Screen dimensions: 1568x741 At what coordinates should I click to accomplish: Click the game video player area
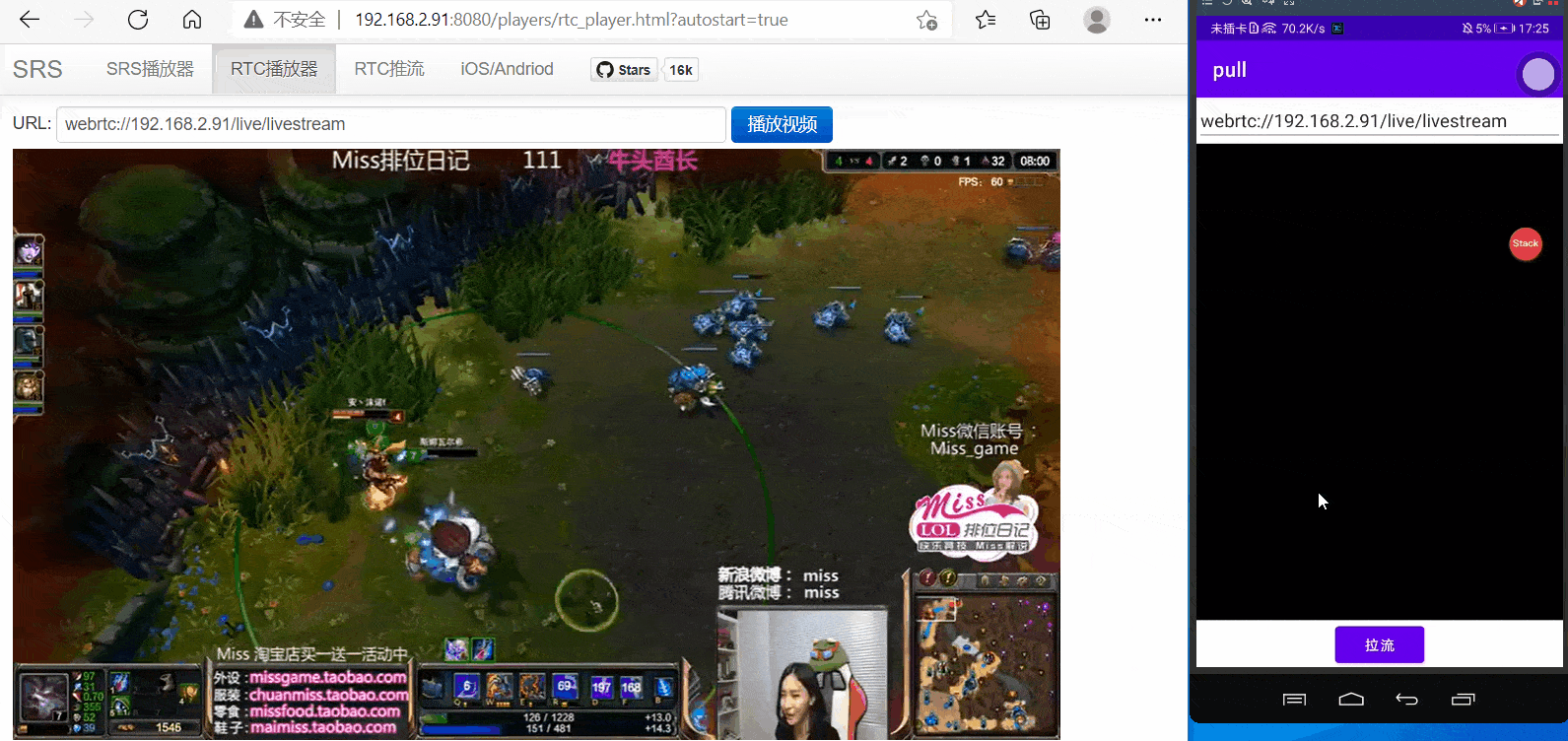[x=536, y=443]
